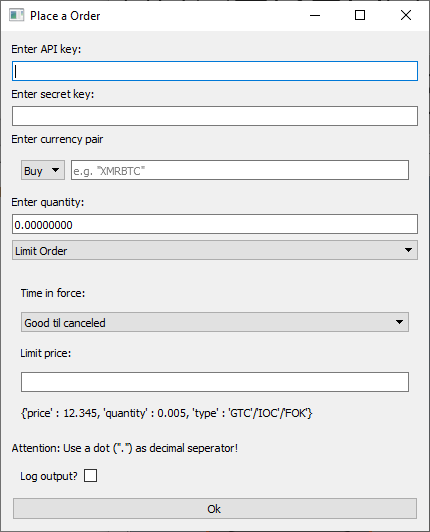Screen dimensions: 430x532
Task: Click the app icon in title bar
Action: coord(16,15)
